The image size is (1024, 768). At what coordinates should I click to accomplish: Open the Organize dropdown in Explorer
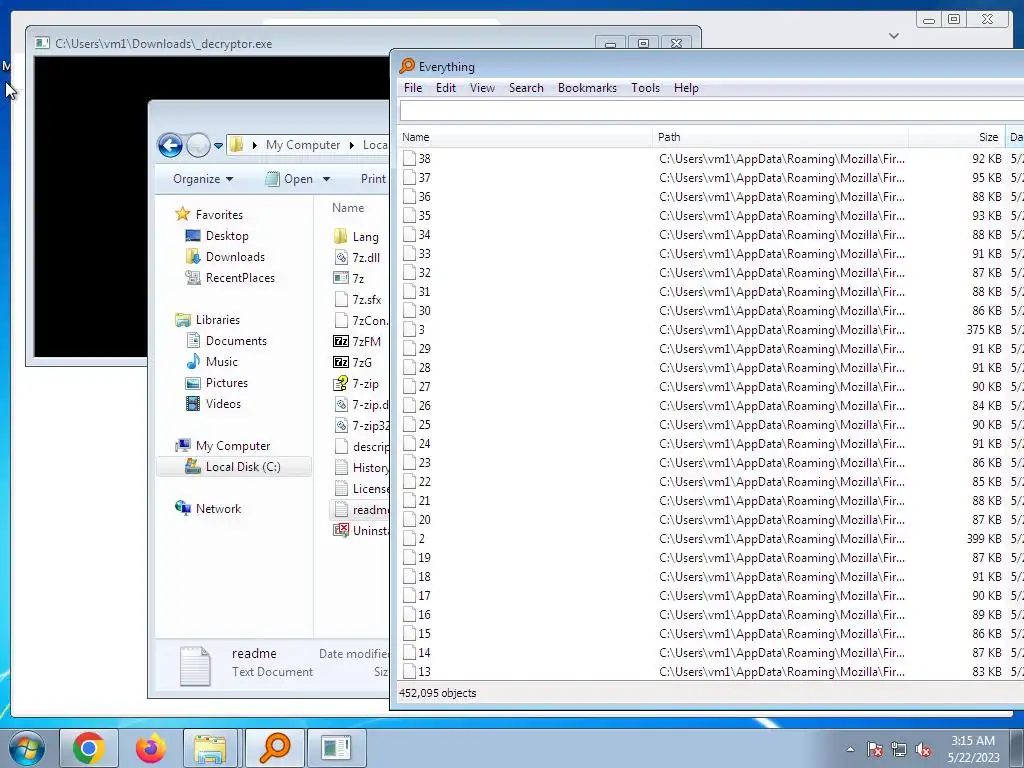203,179
